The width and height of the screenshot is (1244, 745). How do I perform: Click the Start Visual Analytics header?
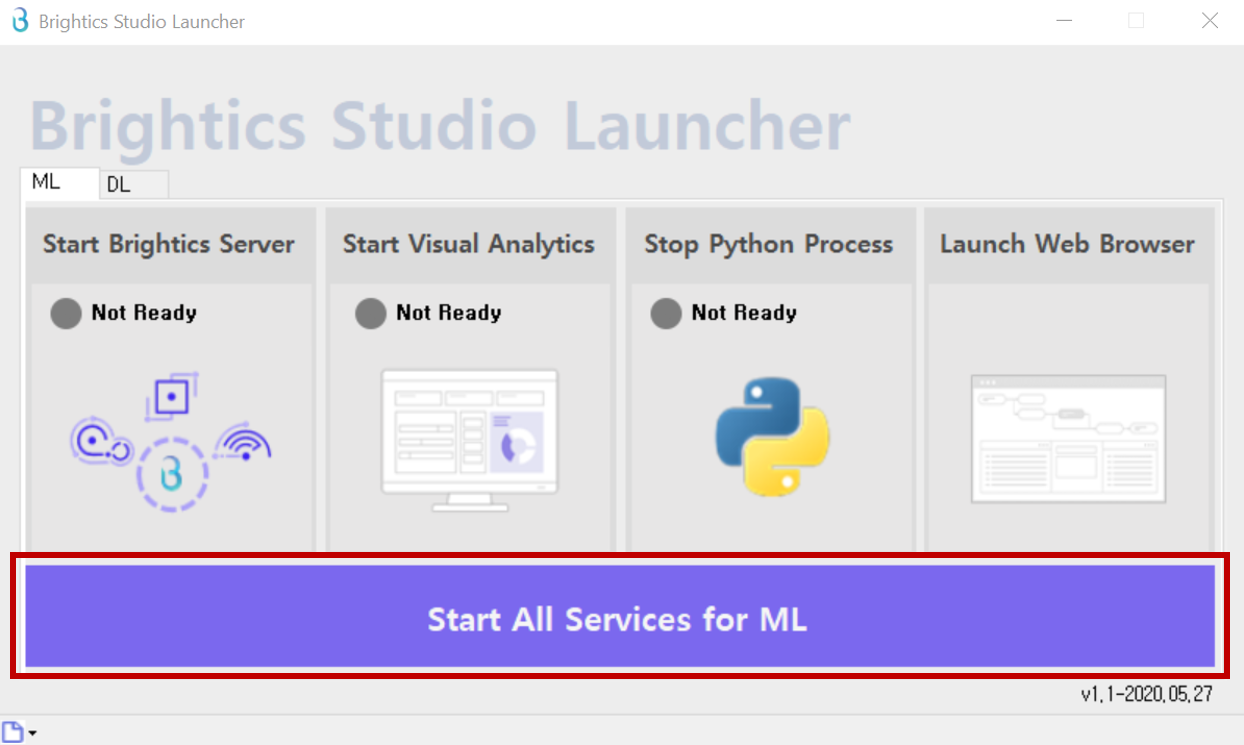469,244
